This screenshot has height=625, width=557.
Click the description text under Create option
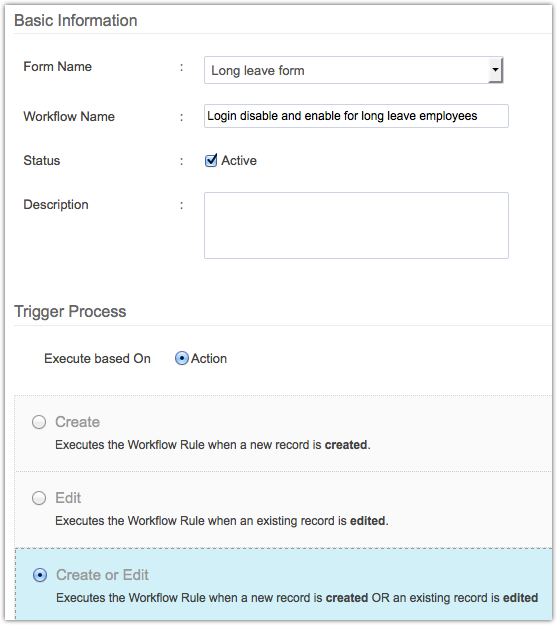[213, 445]
